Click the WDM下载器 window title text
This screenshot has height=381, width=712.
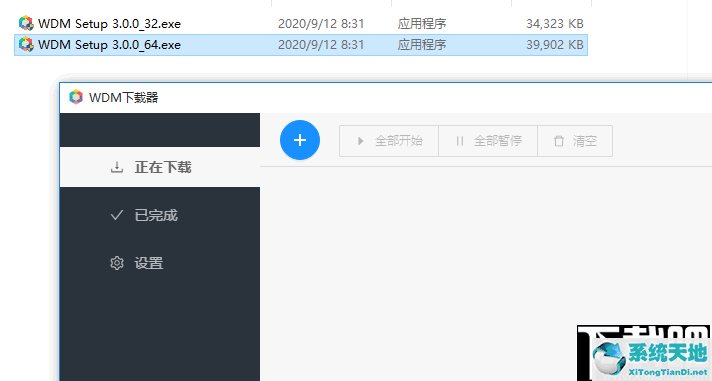(x=124, y=98)
